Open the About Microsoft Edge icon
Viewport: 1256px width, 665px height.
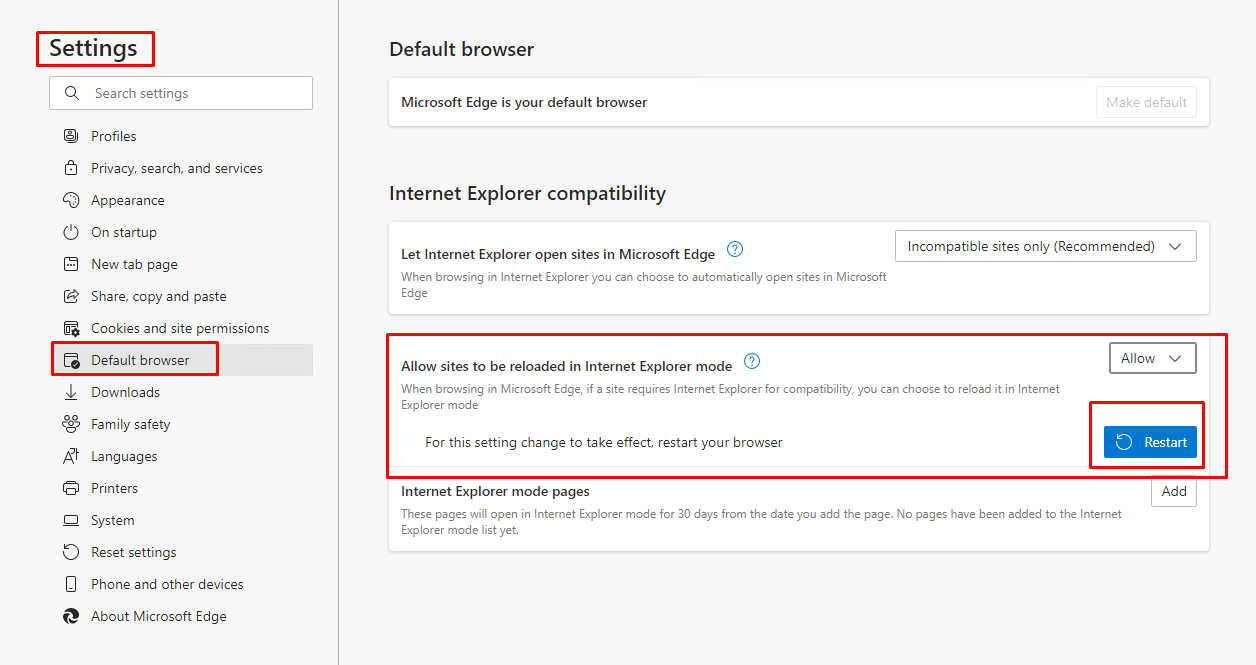pyautogui.click(x=70, y=615)
